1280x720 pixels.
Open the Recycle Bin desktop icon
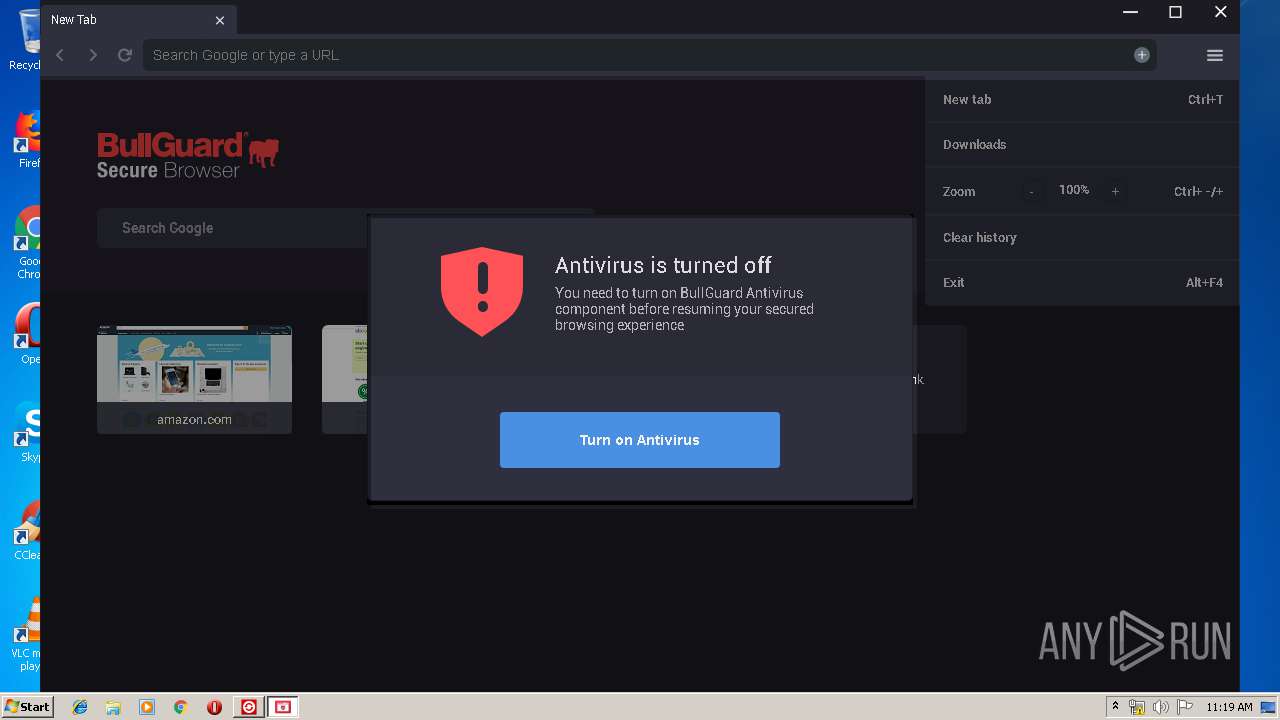click(x=25, y=40)
